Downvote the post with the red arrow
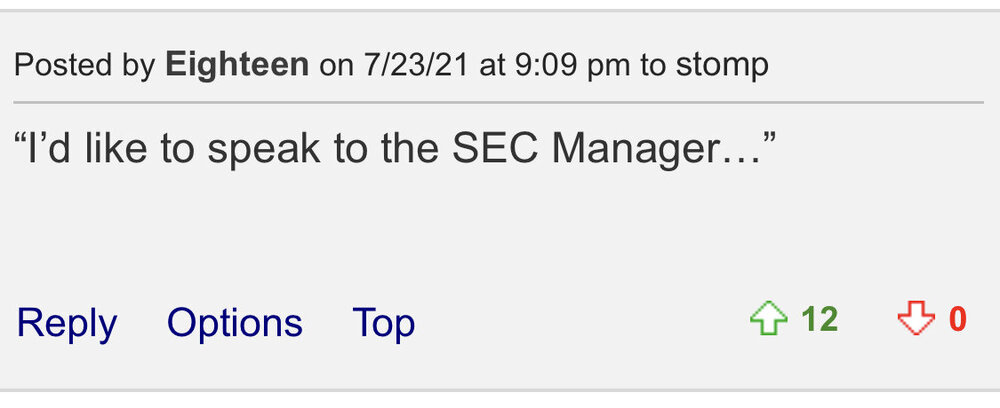1000x408 pixels. [915, 320]
